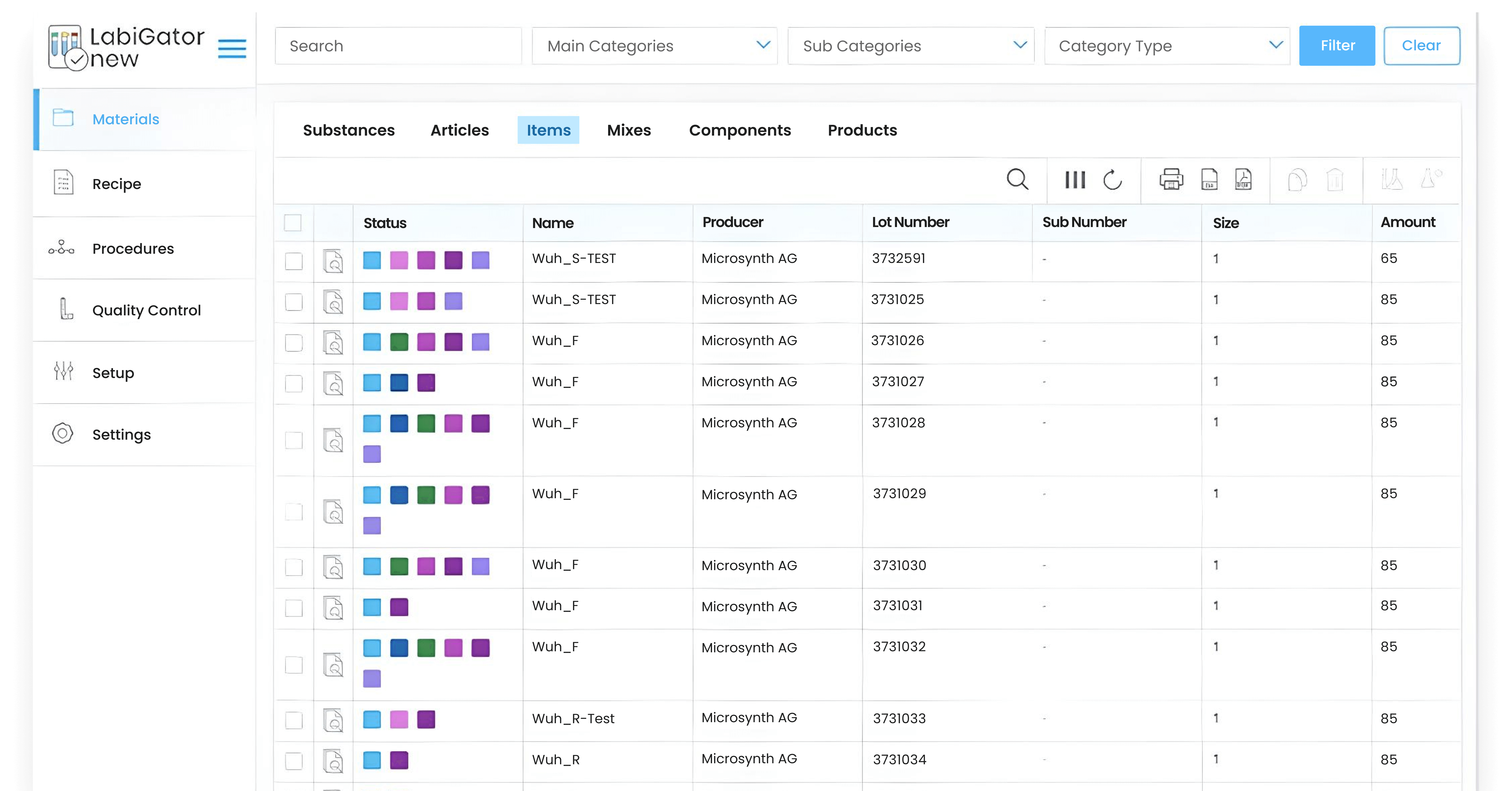The height and width of the screenshot is (791, 1512).
Task: Click the greyed trash delete icon
Action: [x=1335, y=180]
